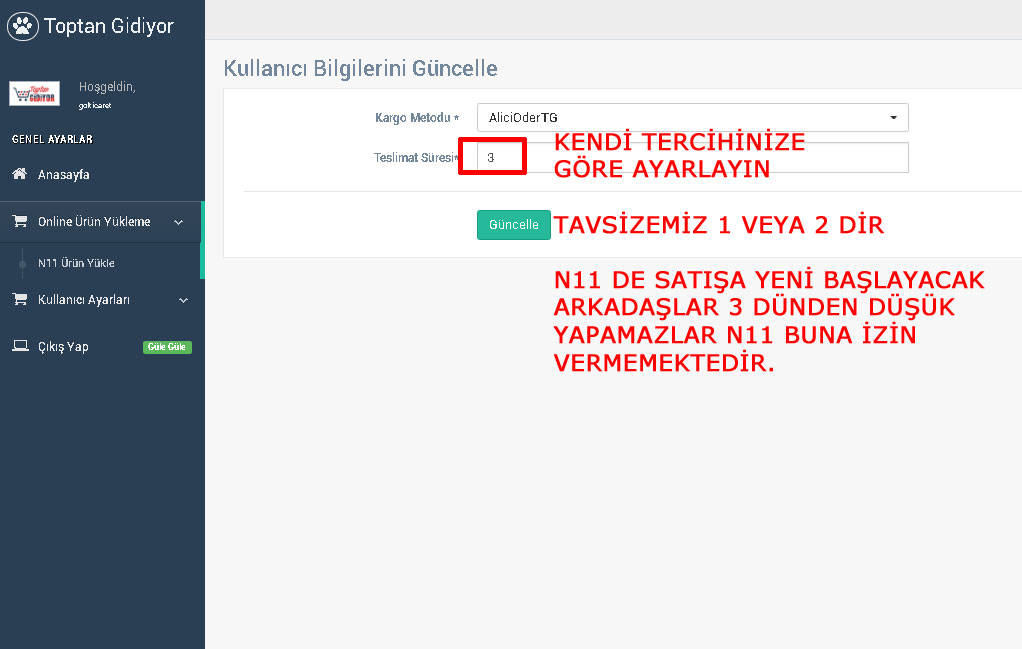Click the home icon beside Anasayfa

click(19, 175)
